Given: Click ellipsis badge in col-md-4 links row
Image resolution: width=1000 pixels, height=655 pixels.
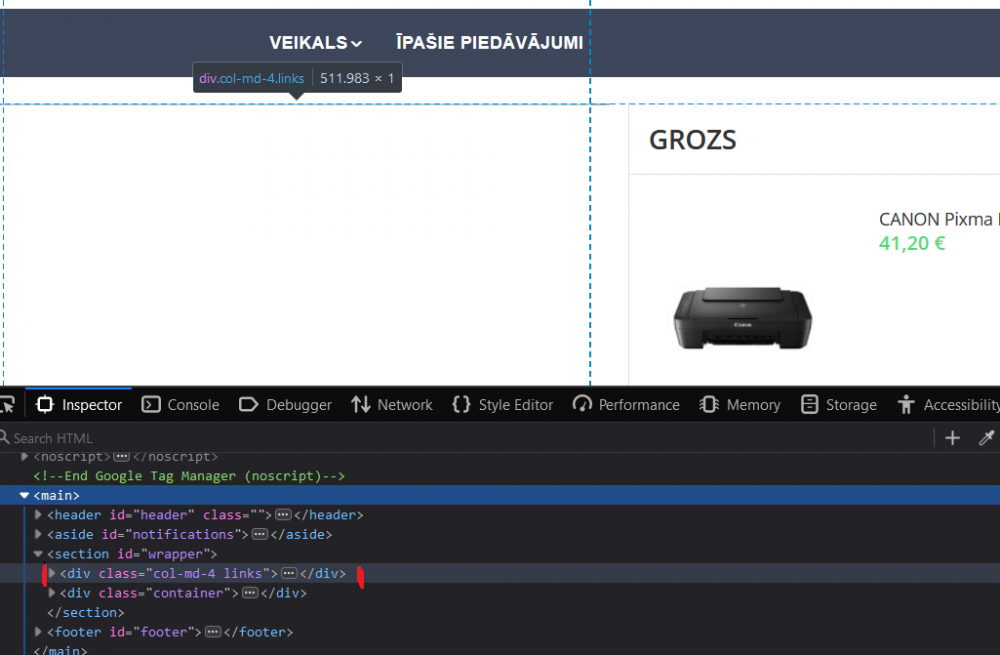Looking at the screenshot, I should [x=290, y=573].
